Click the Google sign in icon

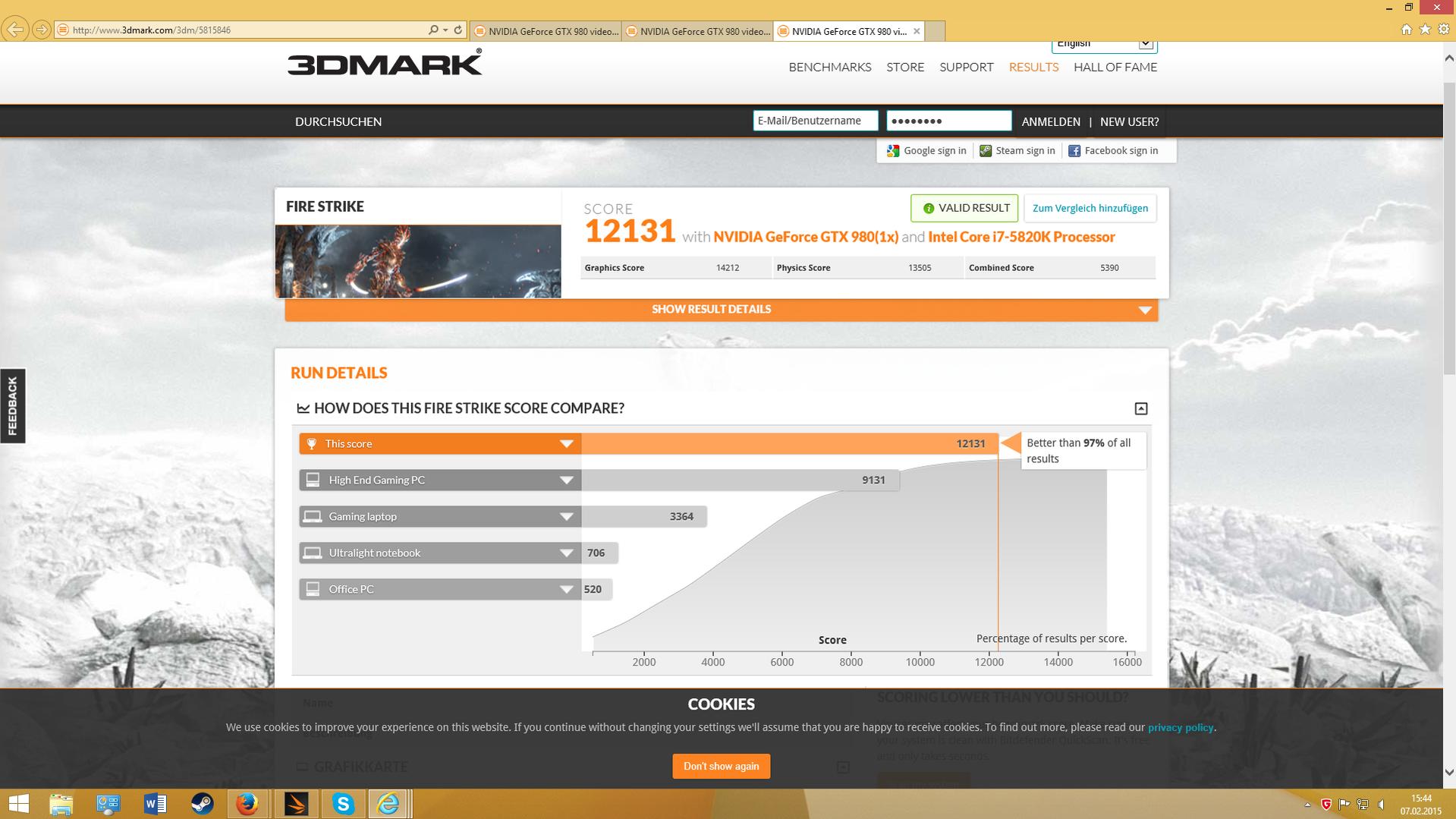pos(893,151)
